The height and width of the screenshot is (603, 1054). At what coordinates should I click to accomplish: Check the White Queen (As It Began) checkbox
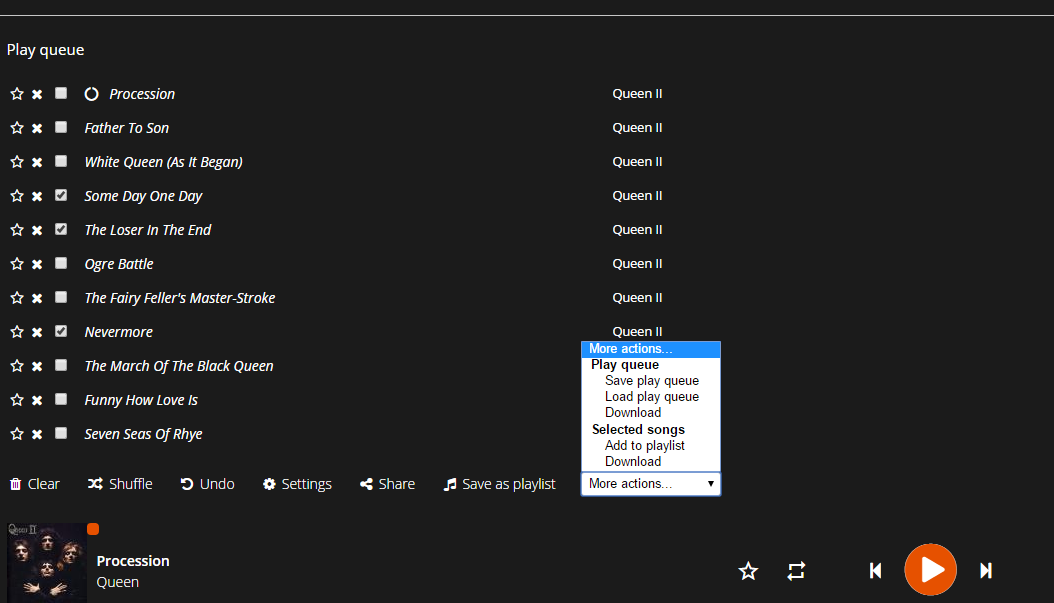[x=61, y=161]
